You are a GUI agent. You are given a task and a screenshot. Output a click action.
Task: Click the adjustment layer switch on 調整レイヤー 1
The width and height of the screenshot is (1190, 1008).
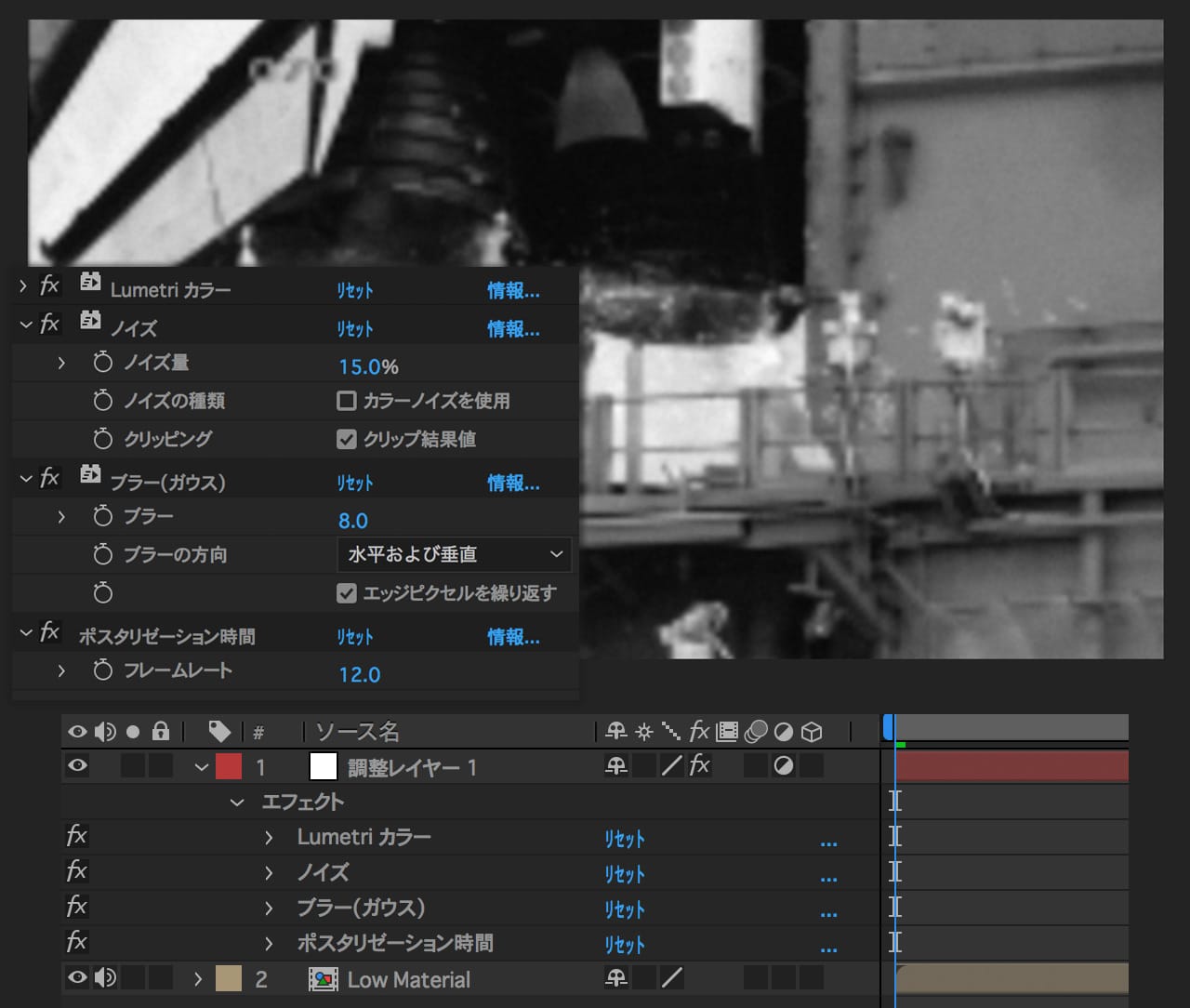pos(784,766)
